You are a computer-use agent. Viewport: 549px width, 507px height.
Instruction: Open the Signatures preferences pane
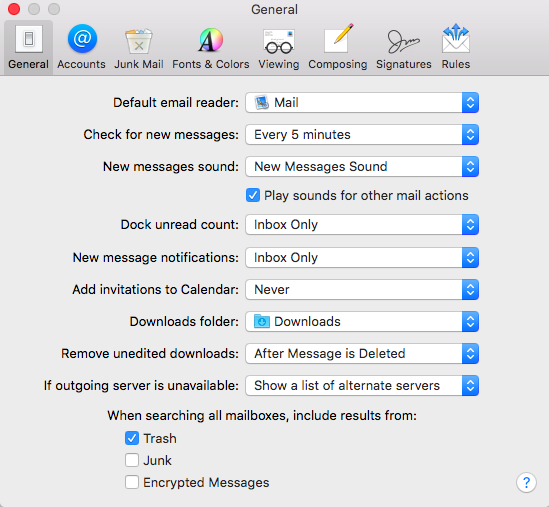pos(404,47)
